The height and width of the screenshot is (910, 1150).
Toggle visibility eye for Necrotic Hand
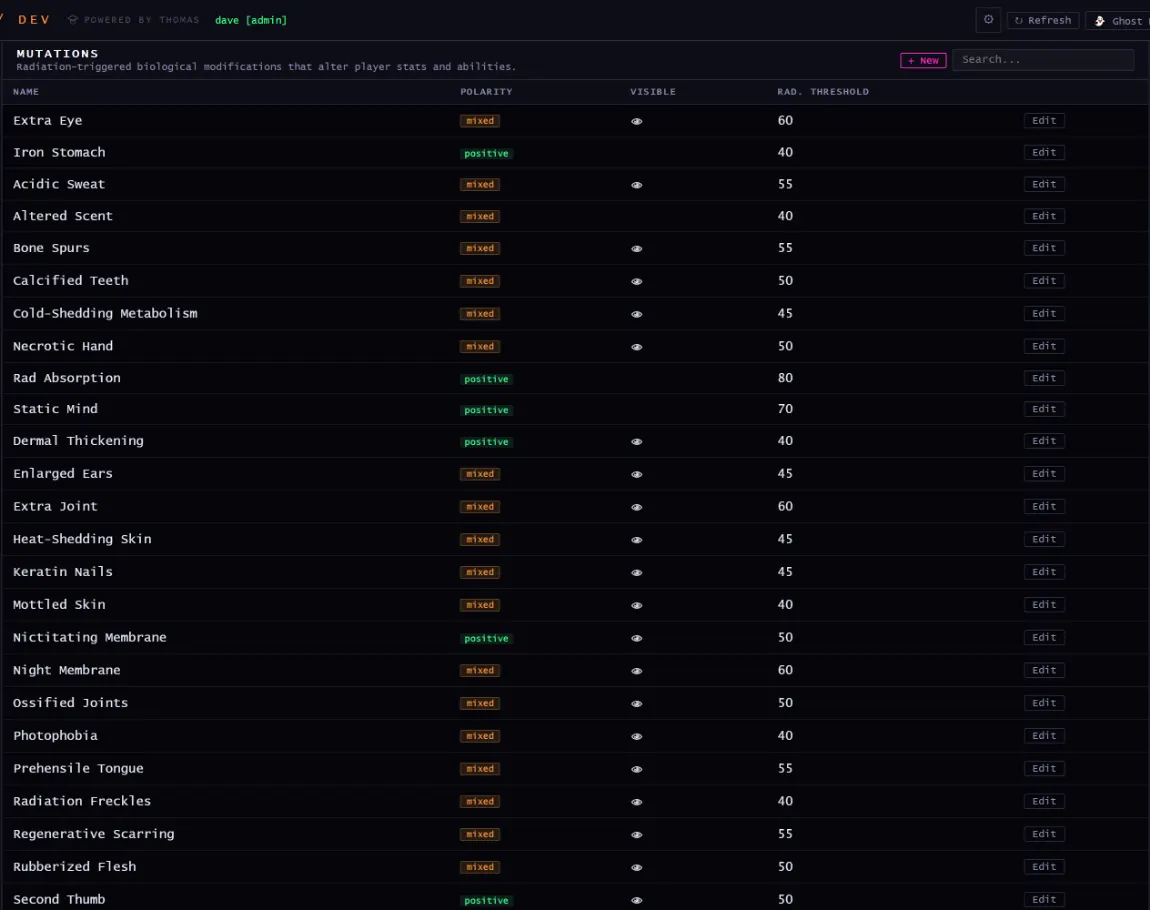pyautogui.click(x=636, y=347)
